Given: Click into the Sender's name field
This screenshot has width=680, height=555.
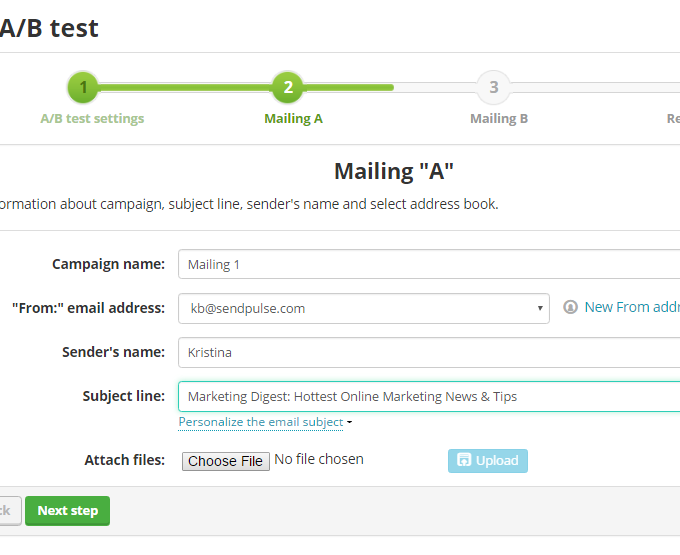Looking at the screenshot, I should (430, 353).
